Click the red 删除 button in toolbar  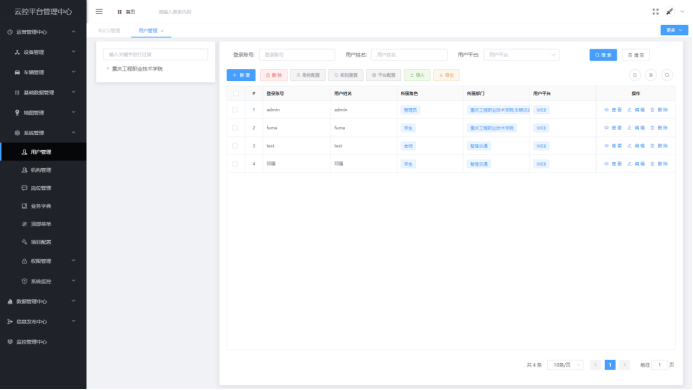click(274, 75)
